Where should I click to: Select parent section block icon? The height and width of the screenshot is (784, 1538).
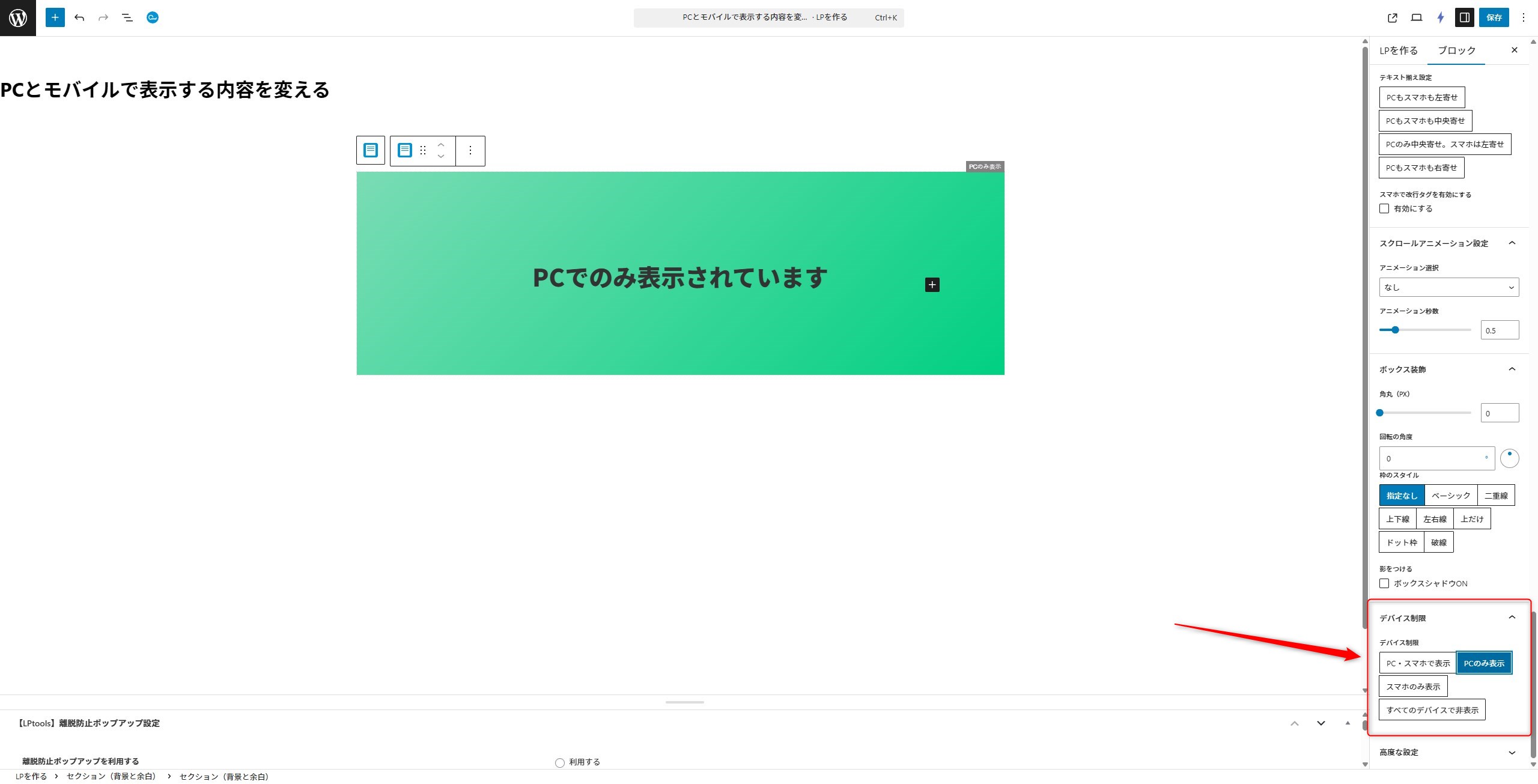(x=371, y=150)
